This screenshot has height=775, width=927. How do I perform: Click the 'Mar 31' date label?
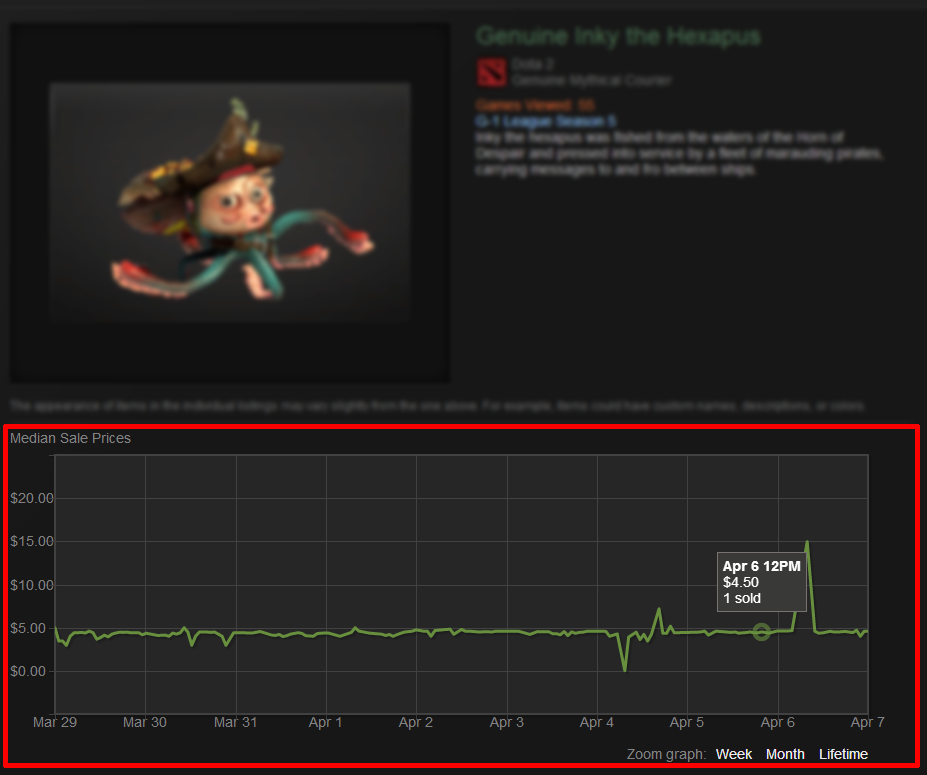point(235,722)
